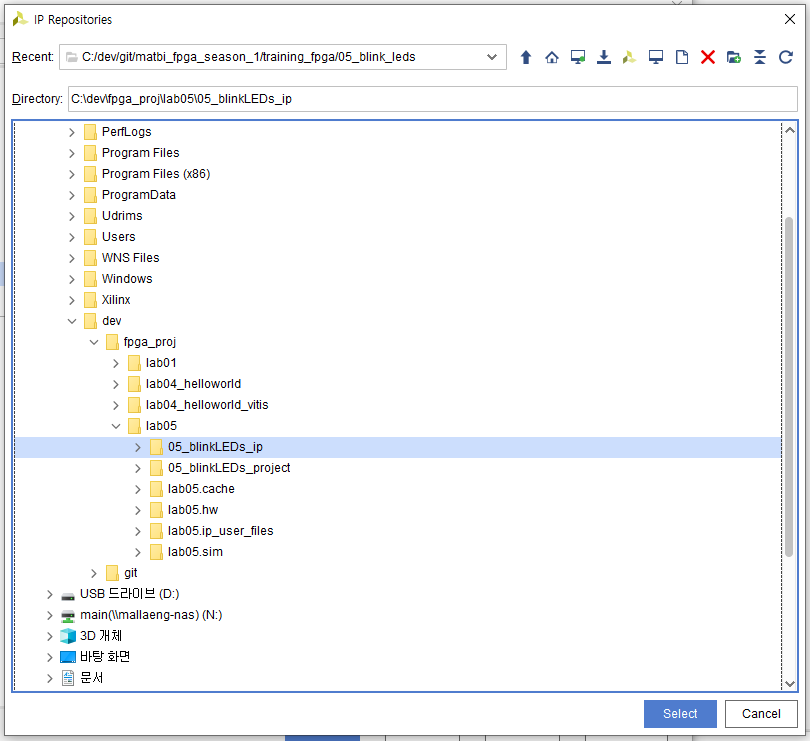This screenshot has width=810, height=741.
Task: Click the Directory path input field
Action: [432, 99]
